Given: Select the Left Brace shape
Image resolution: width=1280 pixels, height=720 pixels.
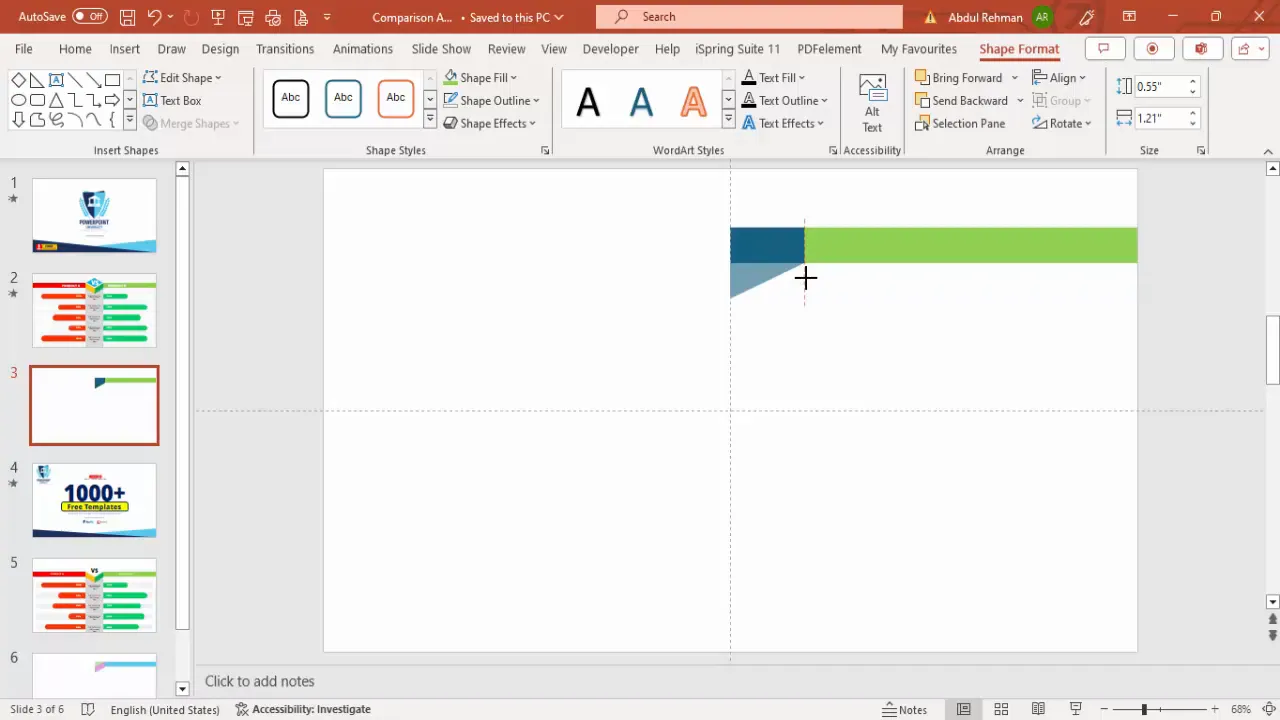Looking at the screenshot, I should pyautogui.click(x=112, y=120).
